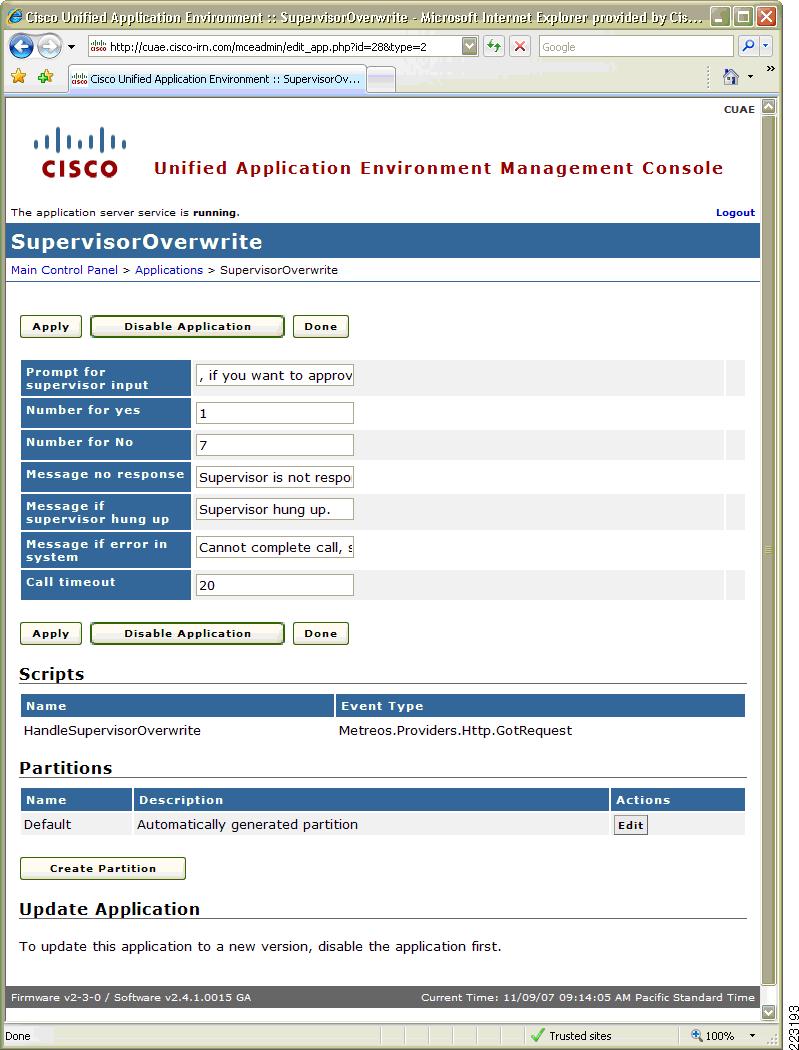Click the page scrollbar up arrow
This screenshot has width=799, height=1050.
[768, 106]
